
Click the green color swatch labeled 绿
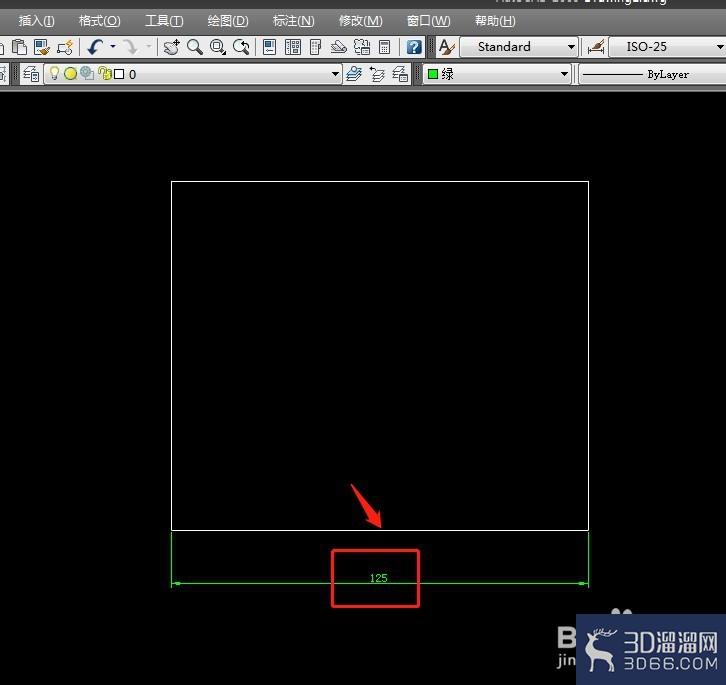(433, 74)
